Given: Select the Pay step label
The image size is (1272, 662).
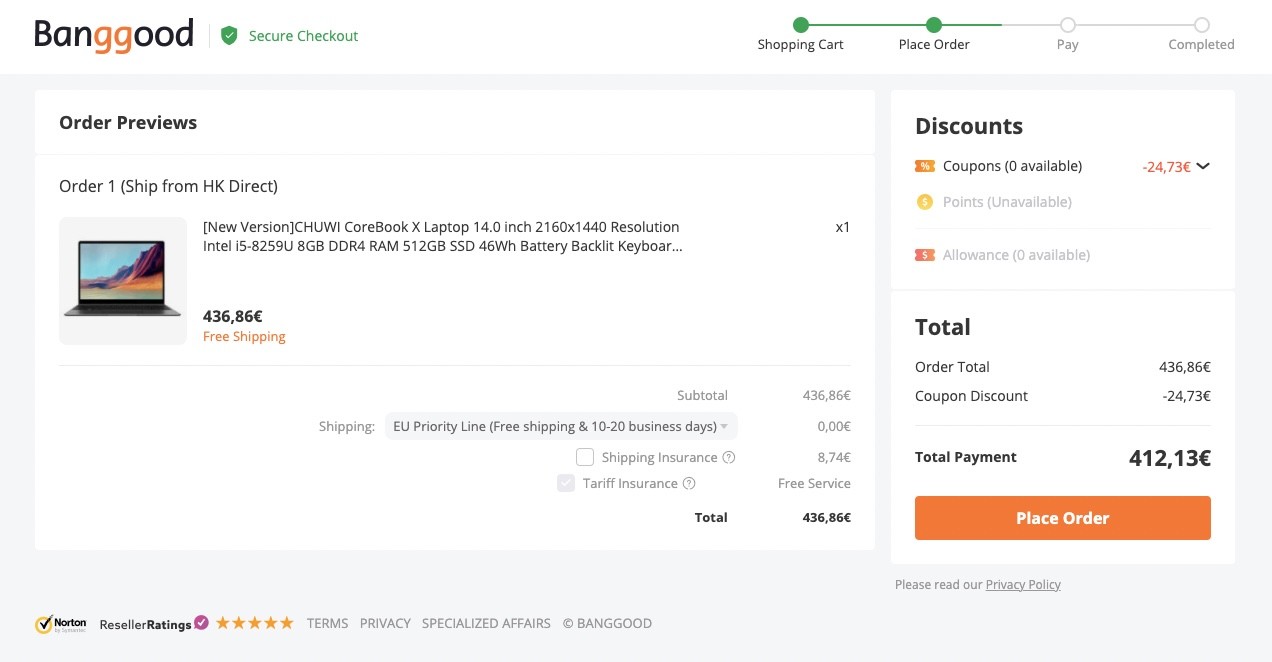Looking at the screenshot, I should coord(1068,44).
